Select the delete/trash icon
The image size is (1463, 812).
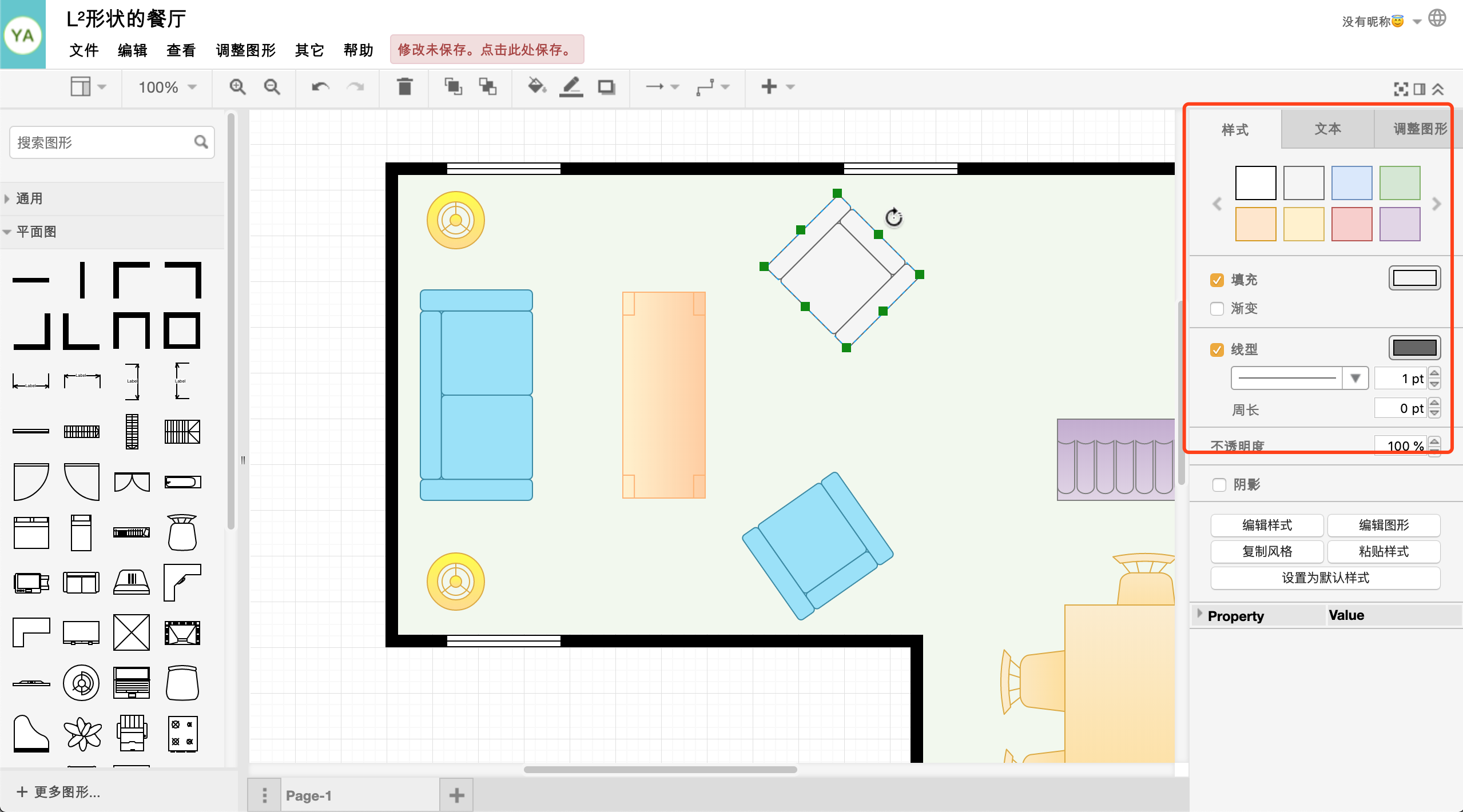pyautogui.click(x=404, y=88)
